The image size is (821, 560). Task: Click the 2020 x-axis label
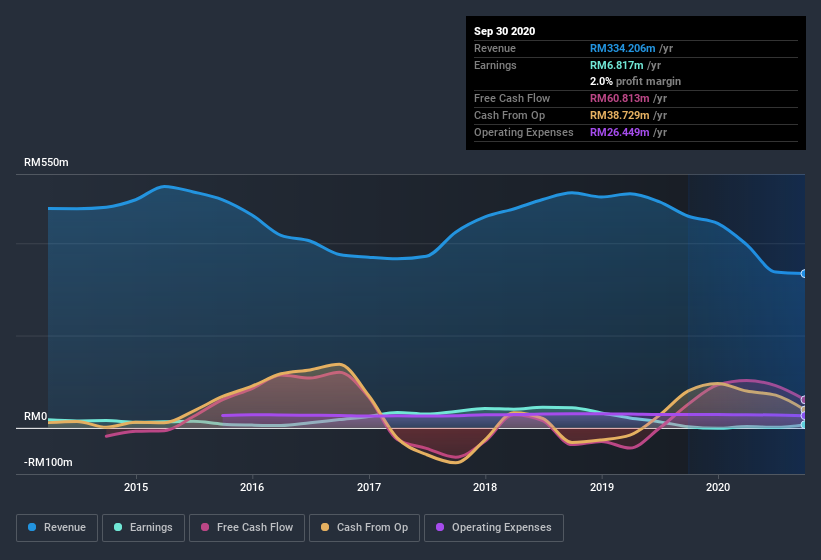718,487
